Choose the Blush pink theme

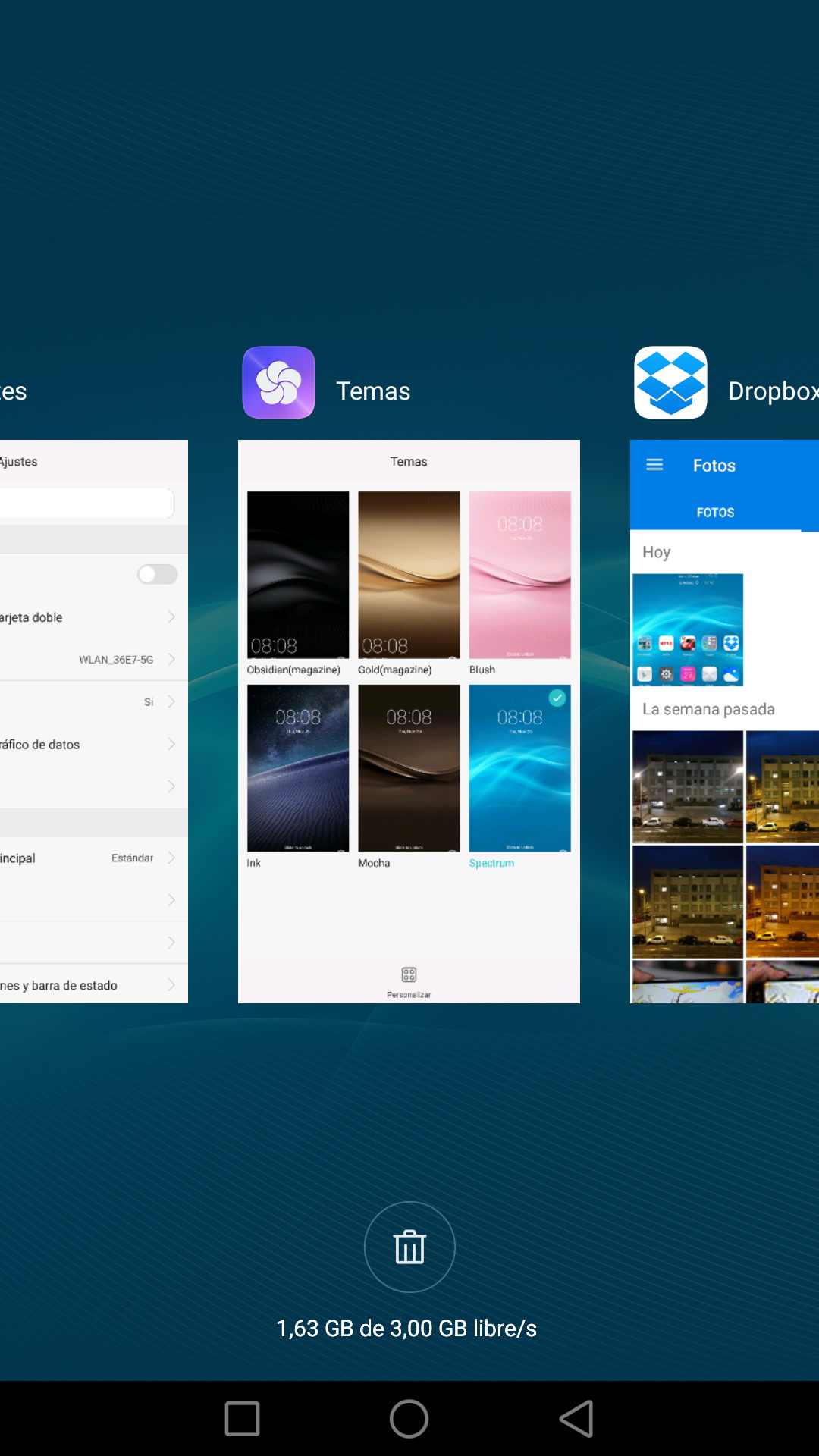(x=519, y=575)
